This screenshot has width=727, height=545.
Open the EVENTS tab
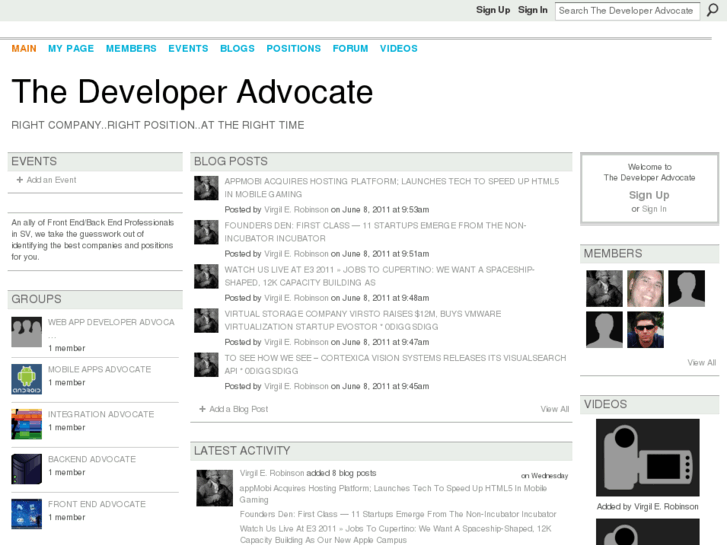(x=188, y=49)
